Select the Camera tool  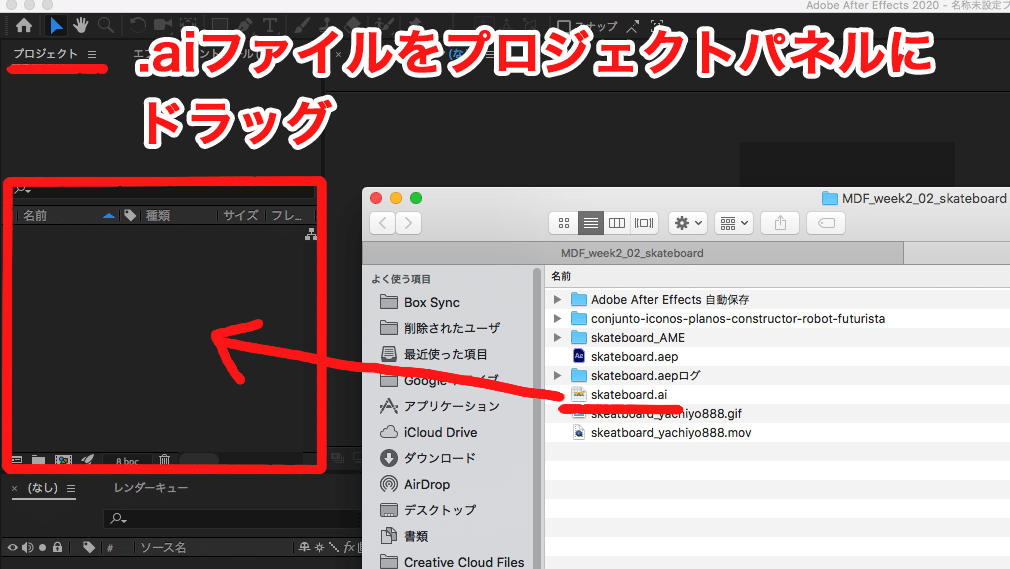(x=163, y=26)
